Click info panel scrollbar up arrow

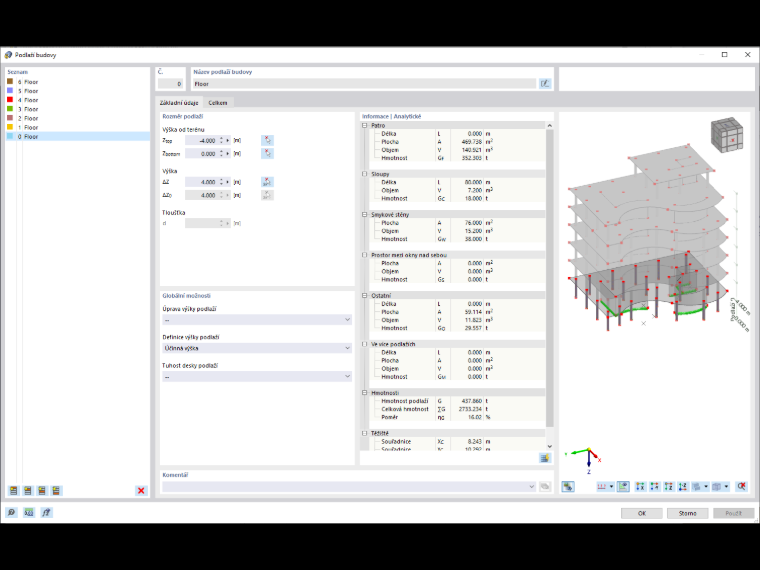[550, 126]
